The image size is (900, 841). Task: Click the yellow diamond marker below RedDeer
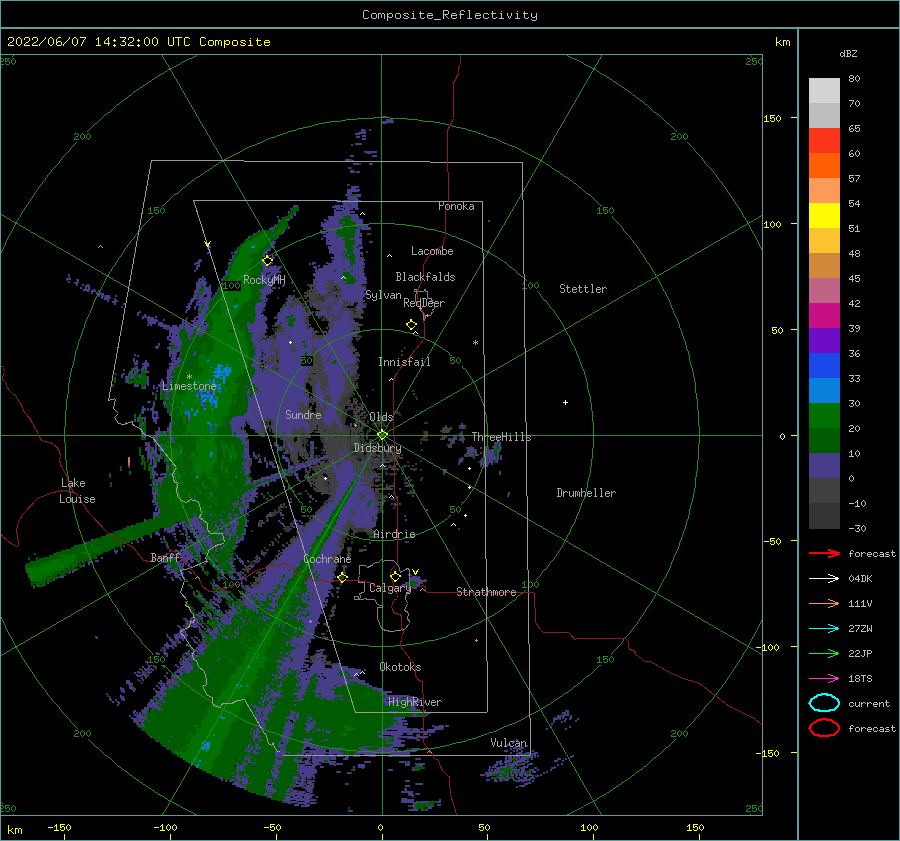(412, 325)
